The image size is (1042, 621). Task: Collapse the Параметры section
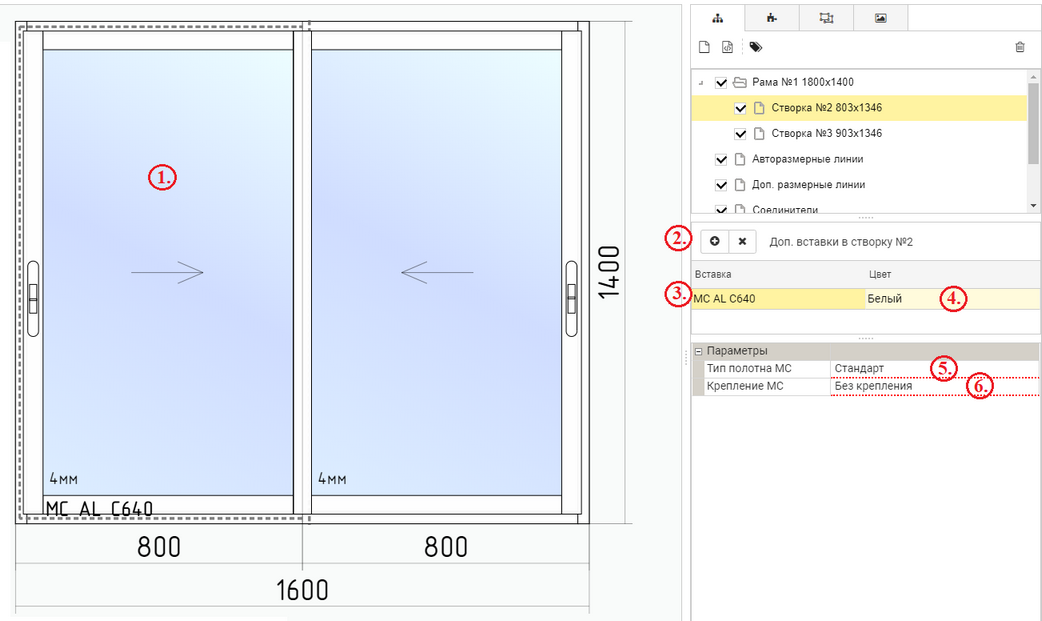(698, 351)
